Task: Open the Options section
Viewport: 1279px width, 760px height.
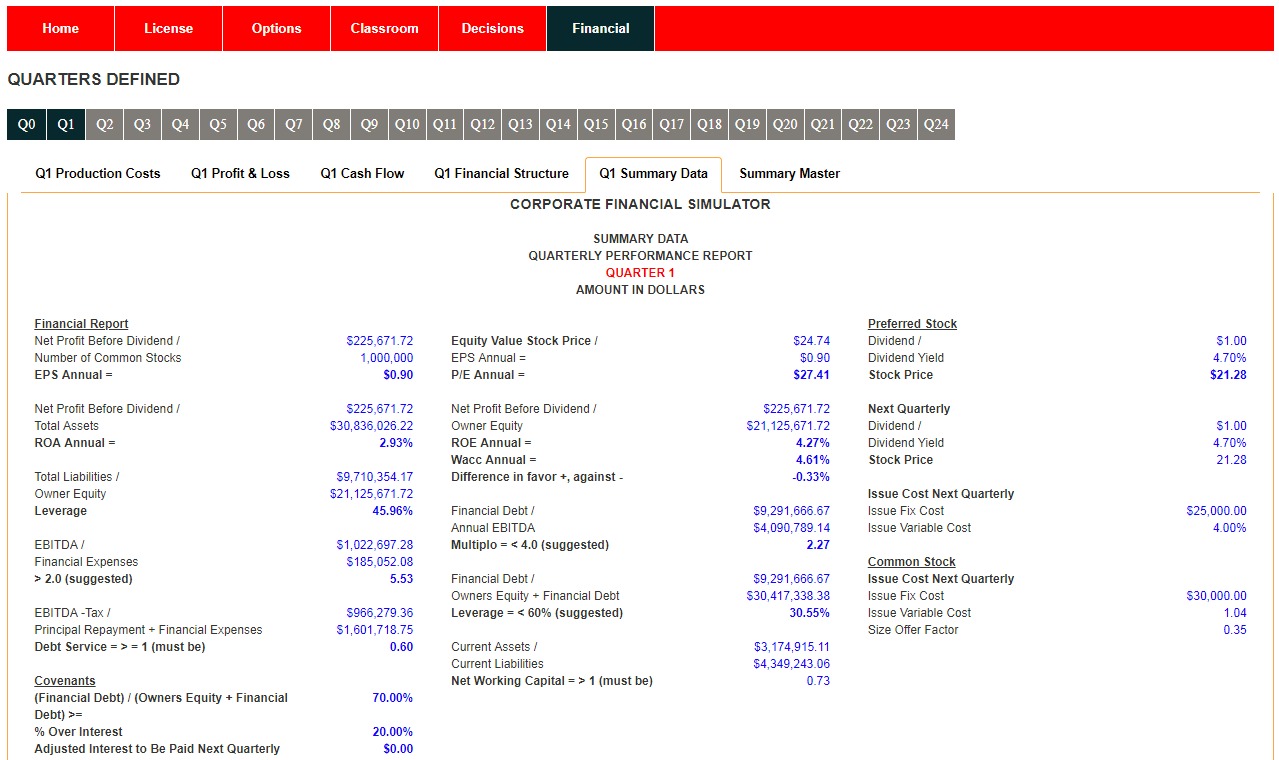Action: (276, 29)
